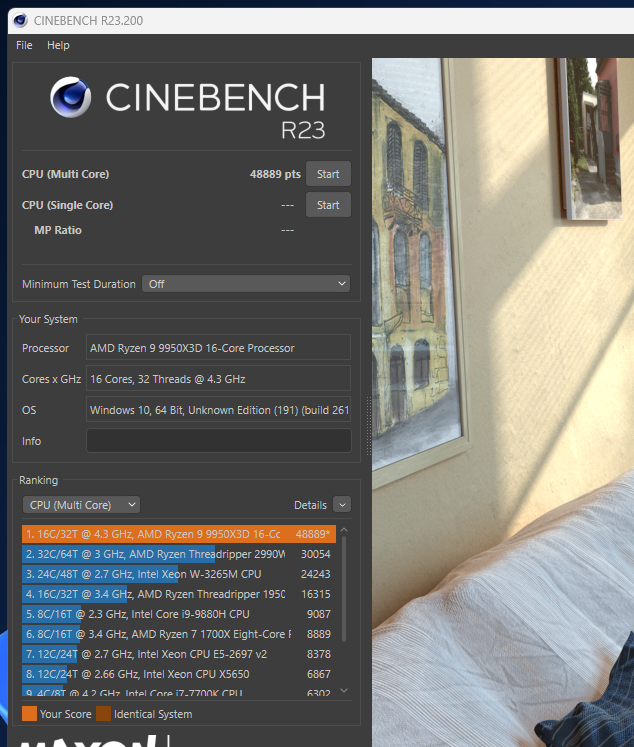Select the Intel Core i7-7700K ranking row

pos(179,691)
